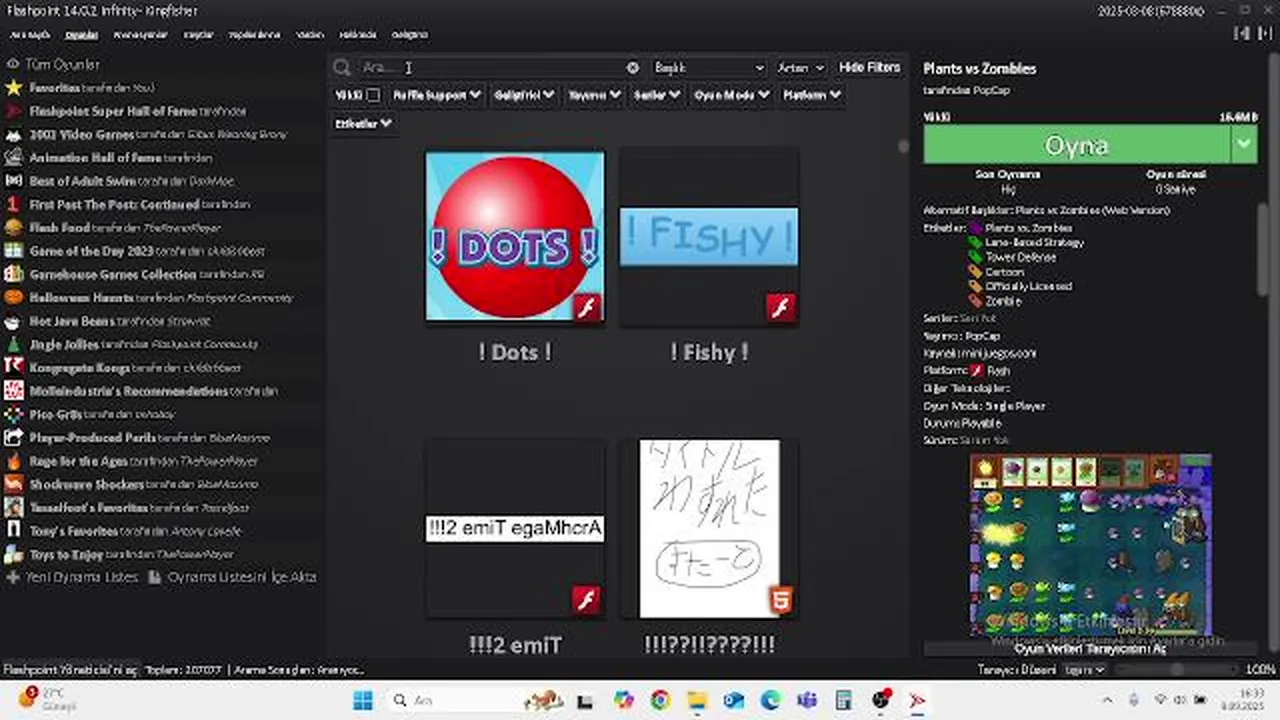Click Plants vs Zombies screenshot in details
The width and height of the screenshot is (1280, 720).
[1091, 545]
